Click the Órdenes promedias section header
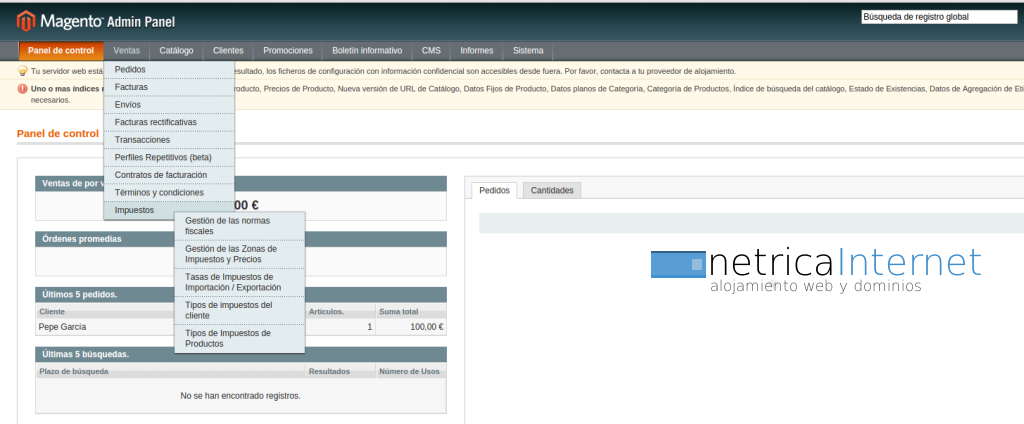 [x=241, y=239]
